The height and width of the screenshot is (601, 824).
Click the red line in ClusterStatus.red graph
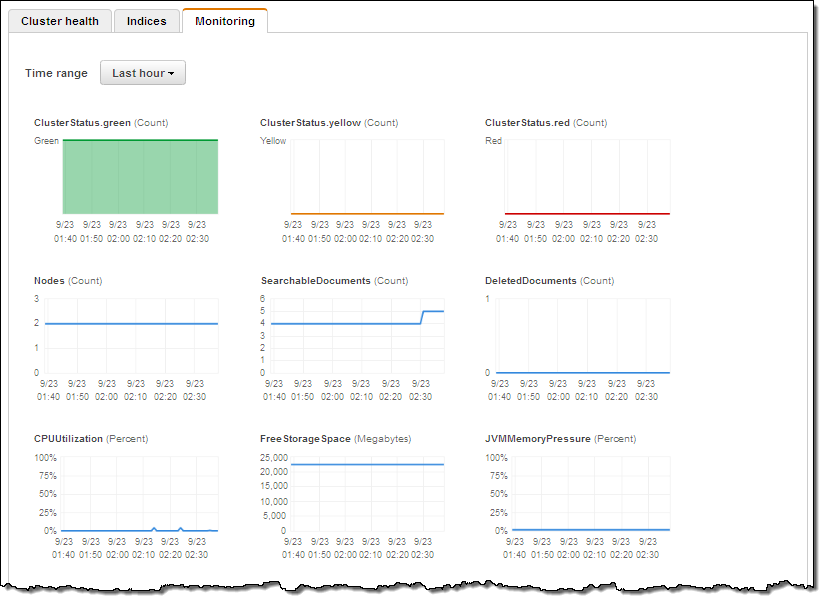point(587,213)
